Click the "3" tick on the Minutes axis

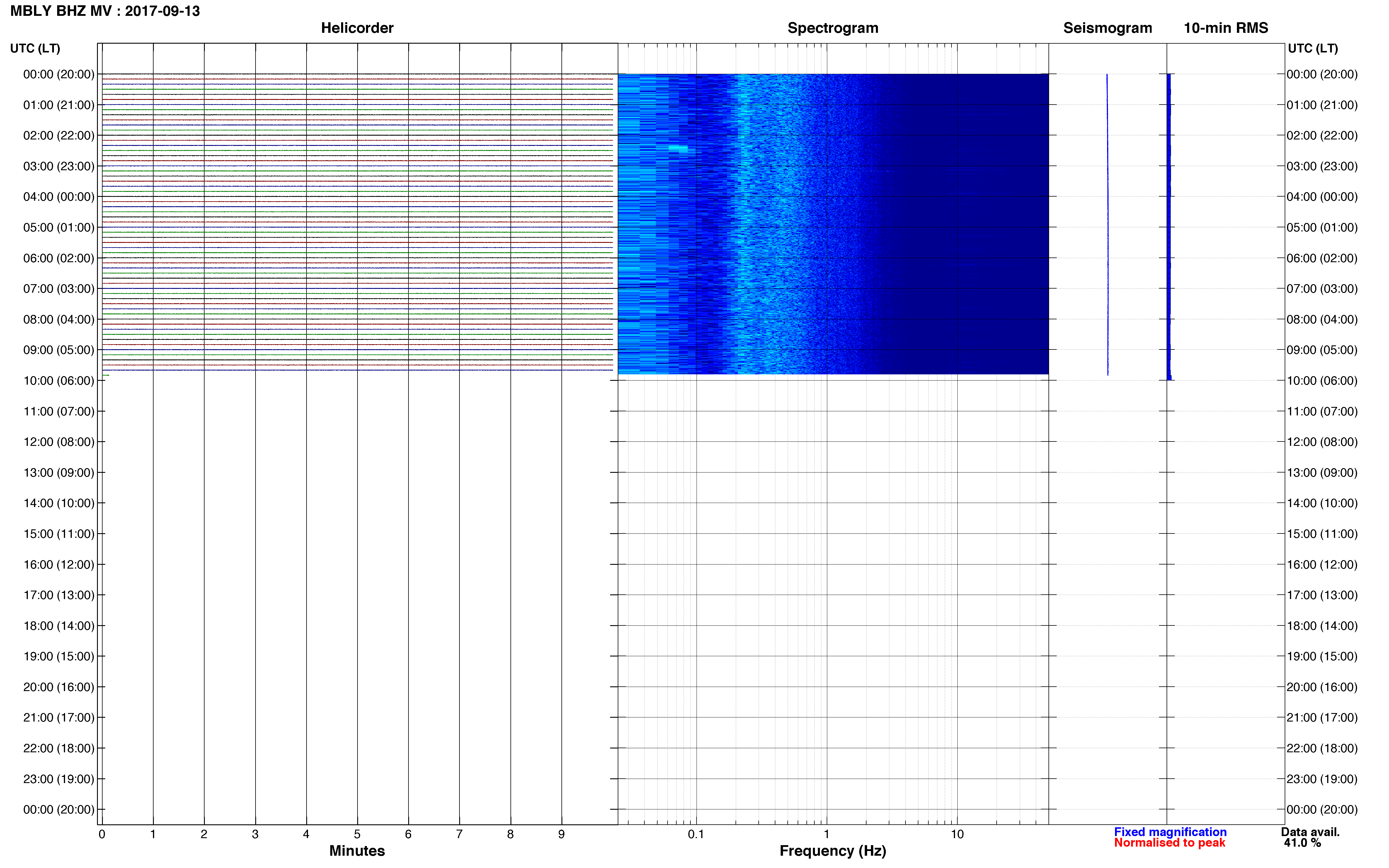(255, 834)
